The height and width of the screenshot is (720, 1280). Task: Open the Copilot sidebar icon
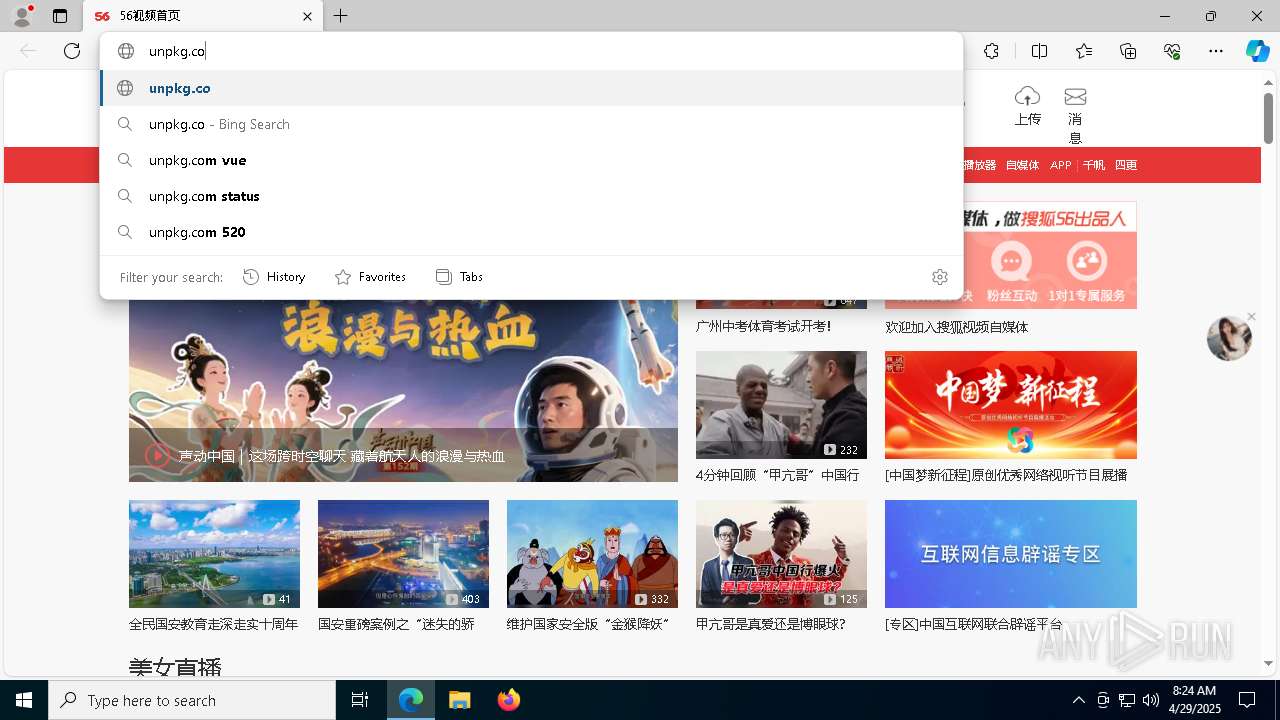coord(1257,51)
